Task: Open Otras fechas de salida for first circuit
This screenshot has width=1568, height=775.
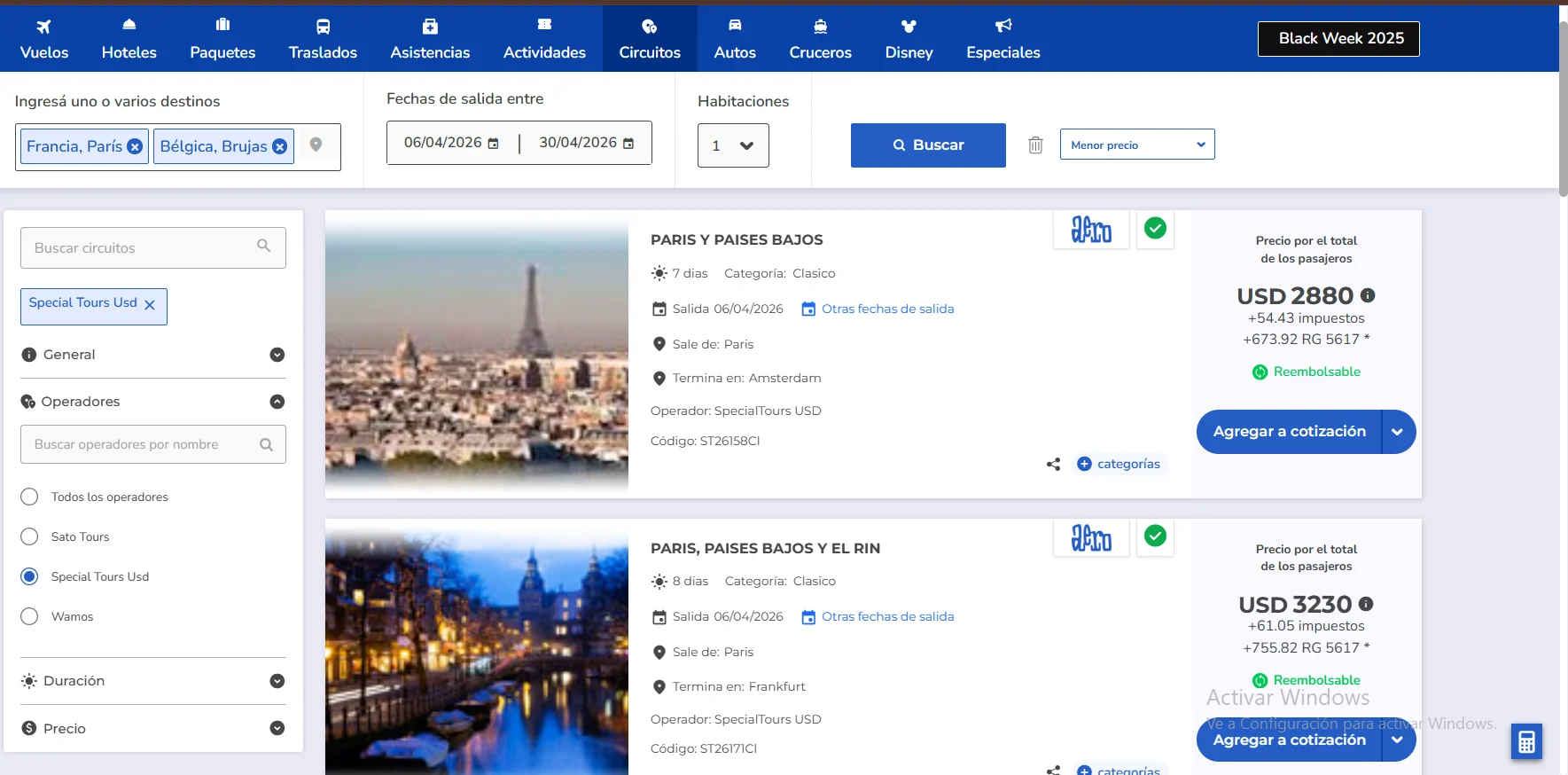Action: pos(886,309)
